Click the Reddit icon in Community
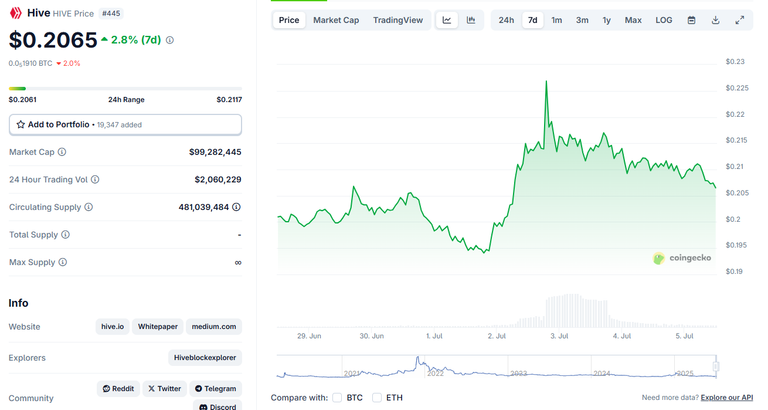 [x=106, y=388]
